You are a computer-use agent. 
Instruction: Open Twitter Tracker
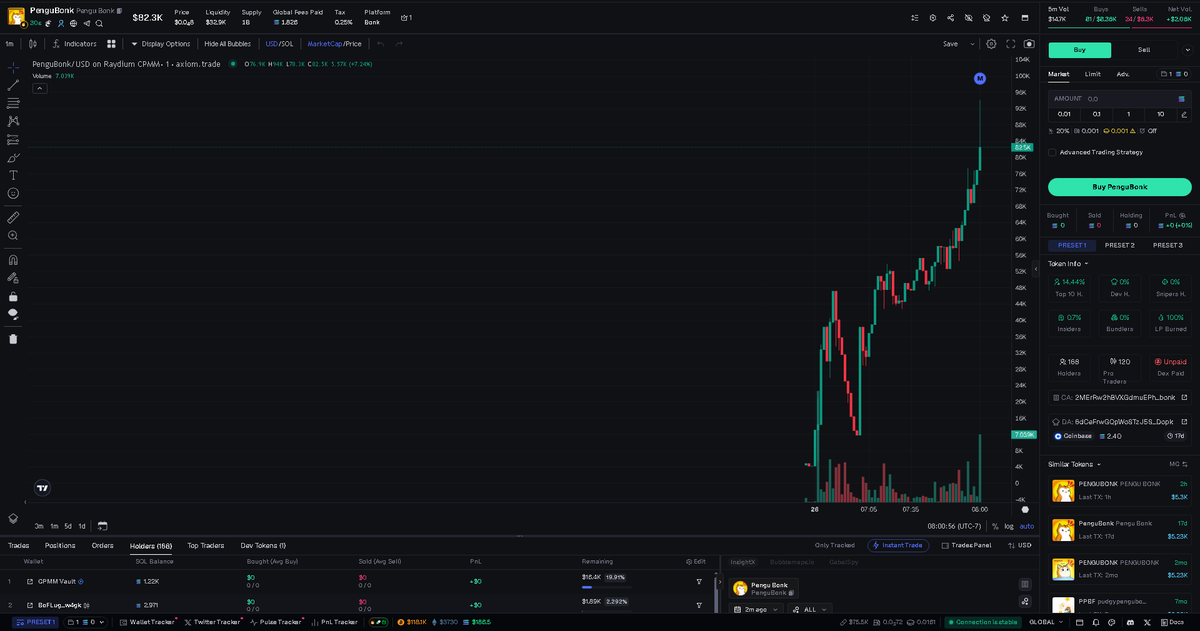point(212,622)
